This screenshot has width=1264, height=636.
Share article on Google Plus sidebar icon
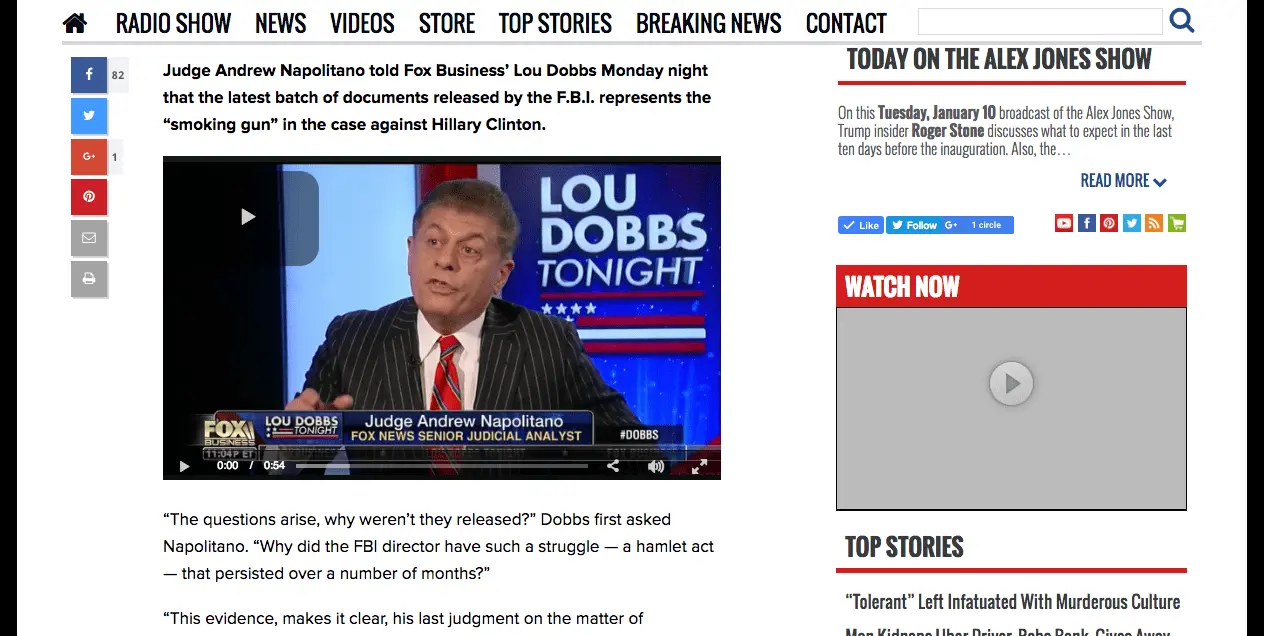pyautogui.click(x=89, y=157)
